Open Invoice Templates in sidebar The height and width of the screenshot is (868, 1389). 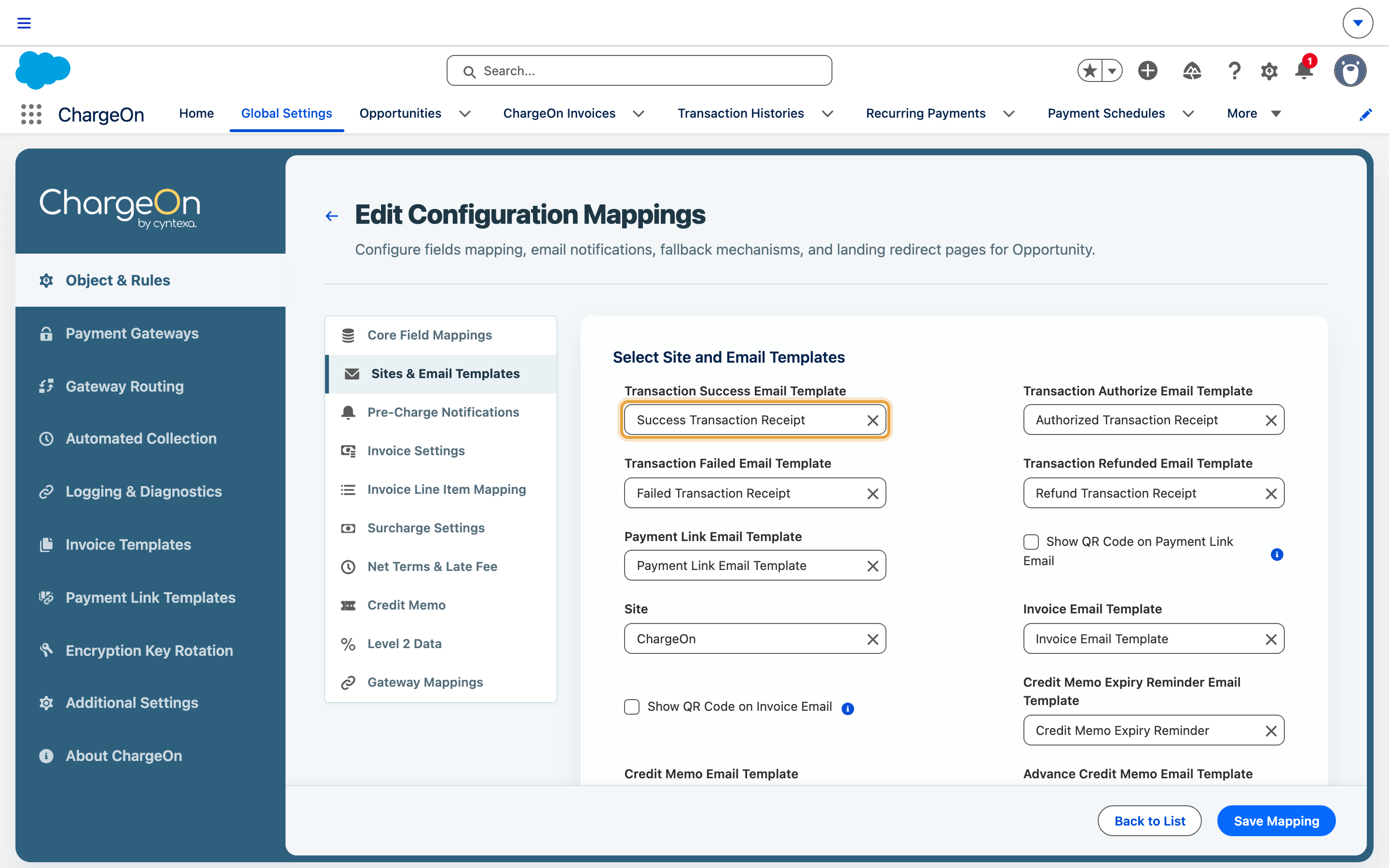[x=150, y=544]
